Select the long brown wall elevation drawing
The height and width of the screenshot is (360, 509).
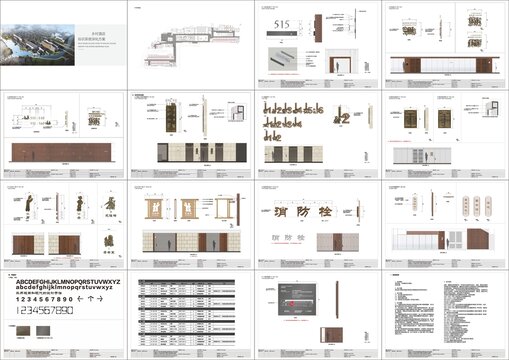[x=62, y=152]
